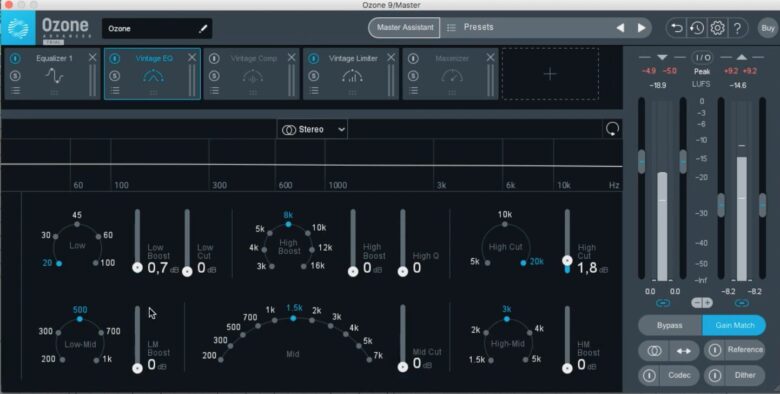Go to the next preset arrow
780x394 pixels.
pos(642,28)
